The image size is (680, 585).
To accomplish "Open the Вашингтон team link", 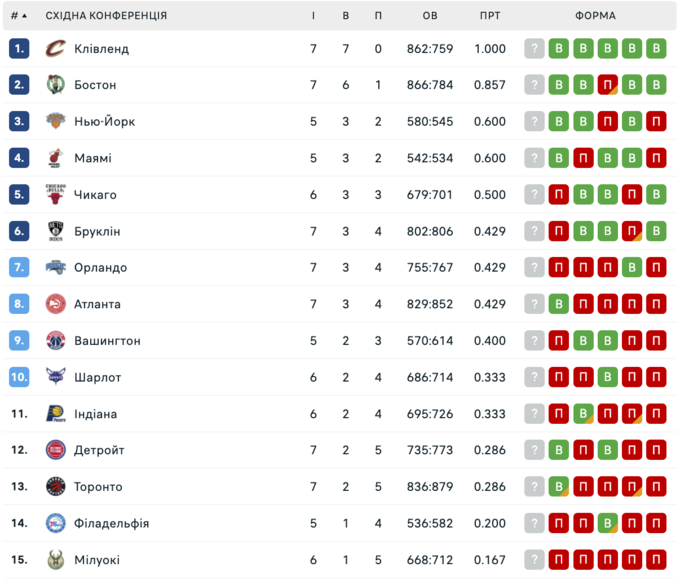I will click(107, 341).
